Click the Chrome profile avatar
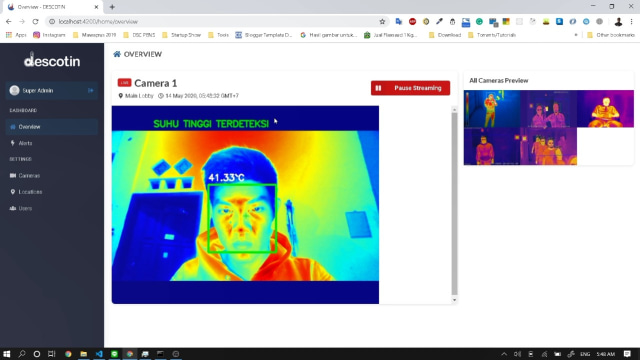Screen dimensions: 640x360 (618, 22)
